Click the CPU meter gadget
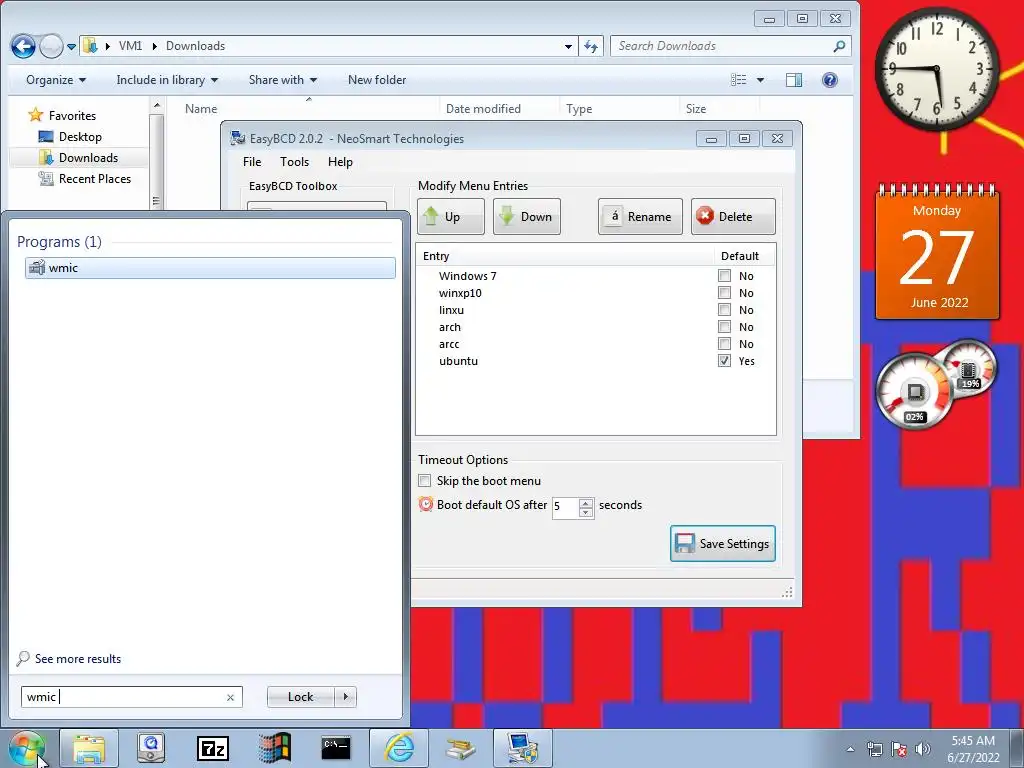 click(914, 392)
